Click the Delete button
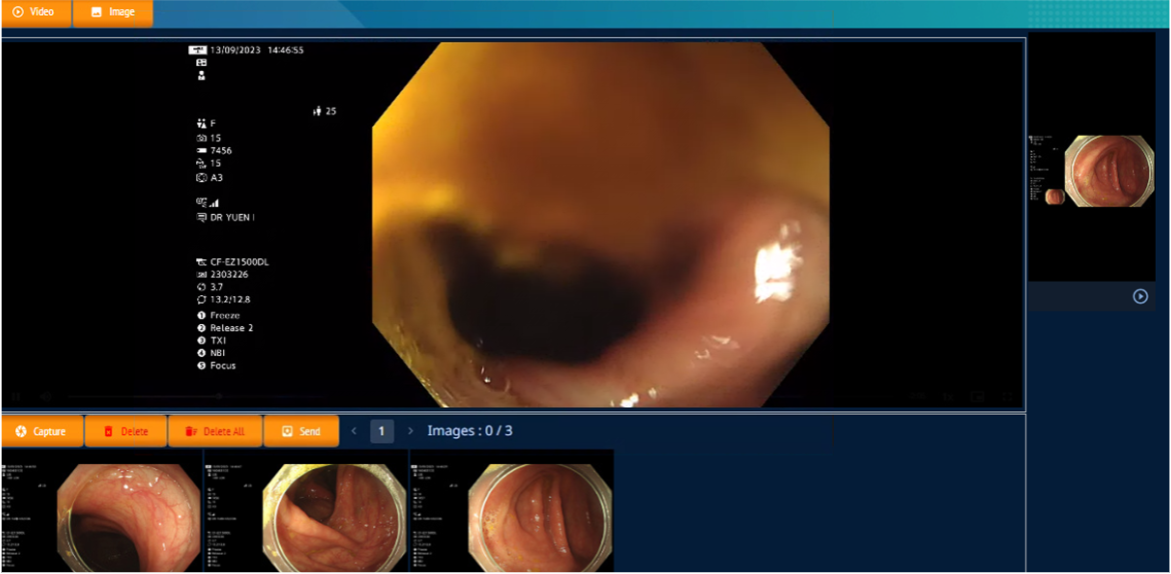 tap(125, 431)
